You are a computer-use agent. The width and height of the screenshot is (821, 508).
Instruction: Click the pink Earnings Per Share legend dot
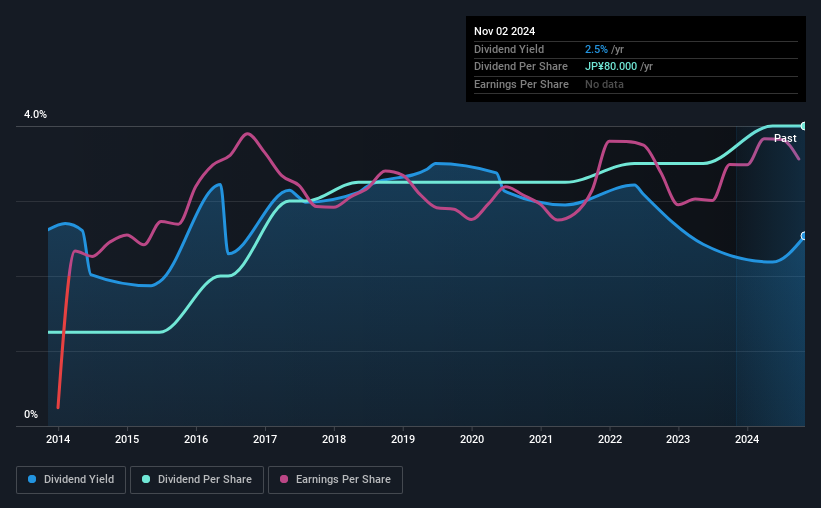(284, 479)
